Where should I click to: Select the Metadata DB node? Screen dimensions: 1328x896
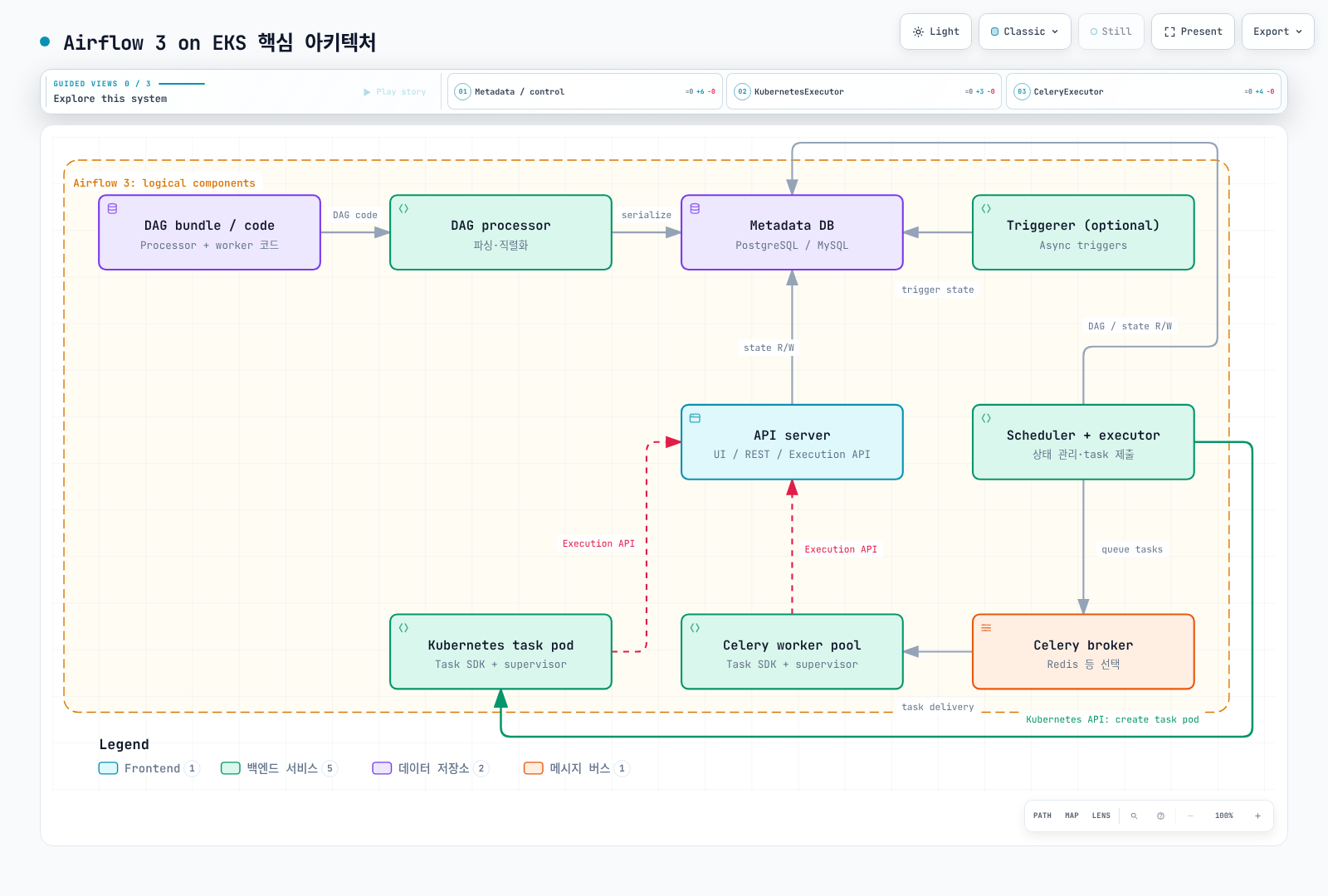pos(792,232)
